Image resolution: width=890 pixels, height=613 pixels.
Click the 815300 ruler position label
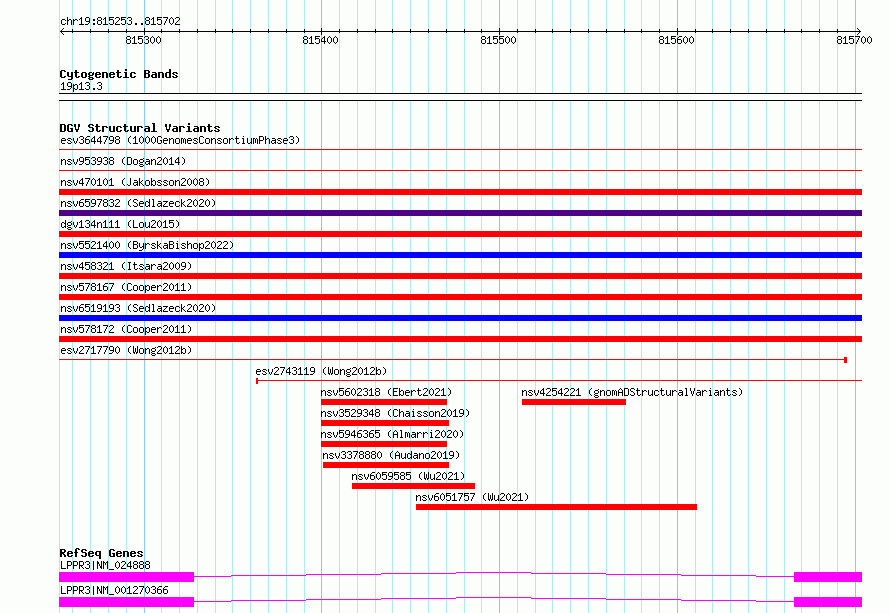(x=143, y=40)
